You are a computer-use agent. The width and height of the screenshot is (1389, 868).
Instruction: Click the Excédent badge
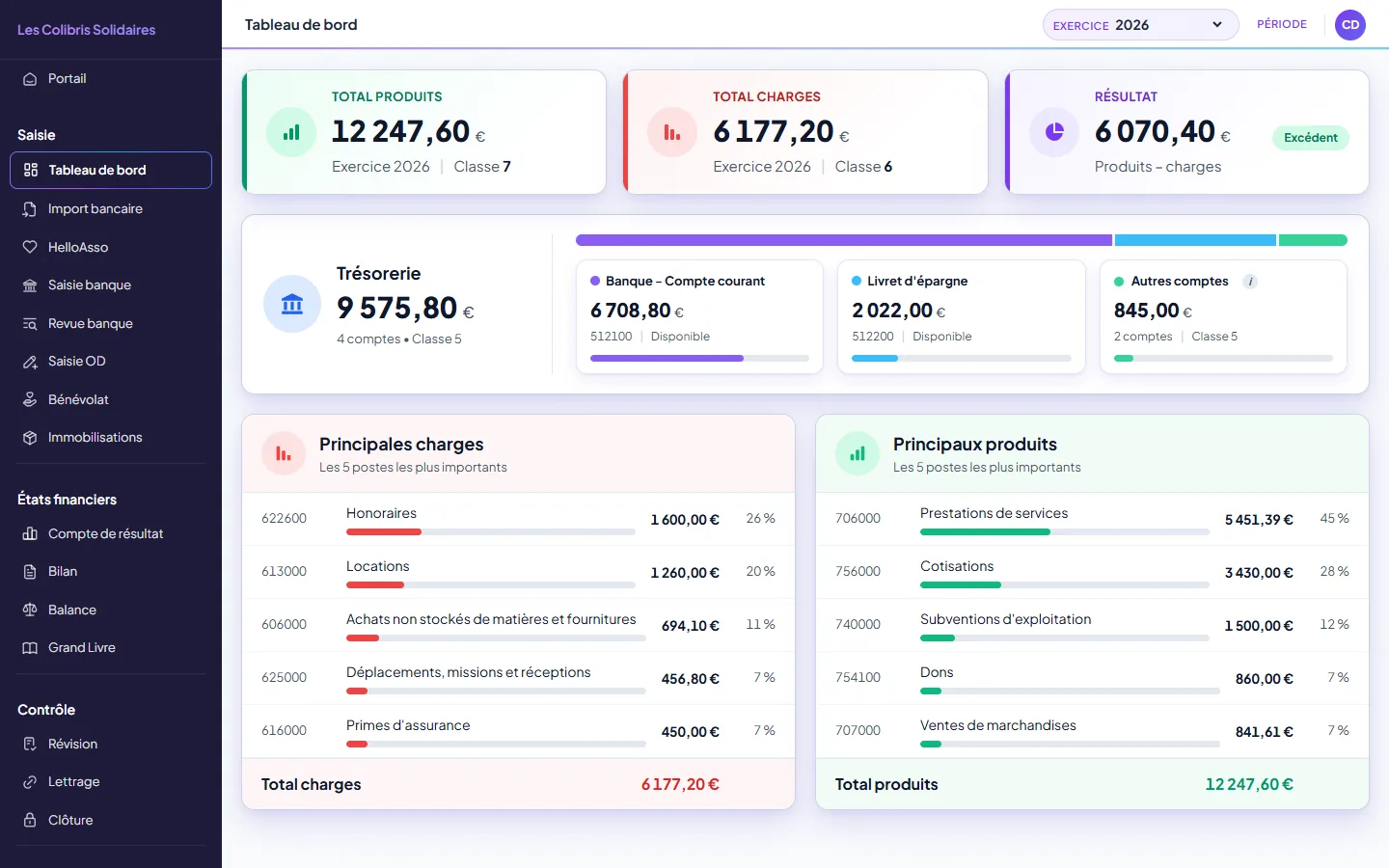(x=1310, y=138)
